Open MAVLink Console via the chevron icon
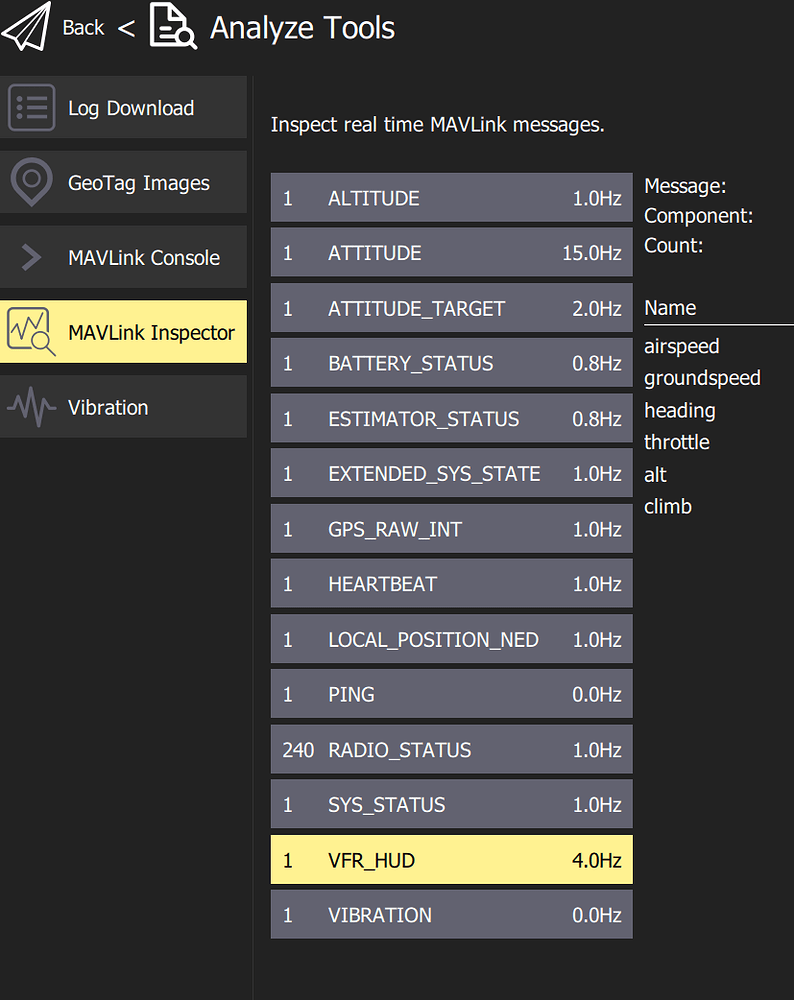This screenshot has height=1000, width=794. pos(33,257)
